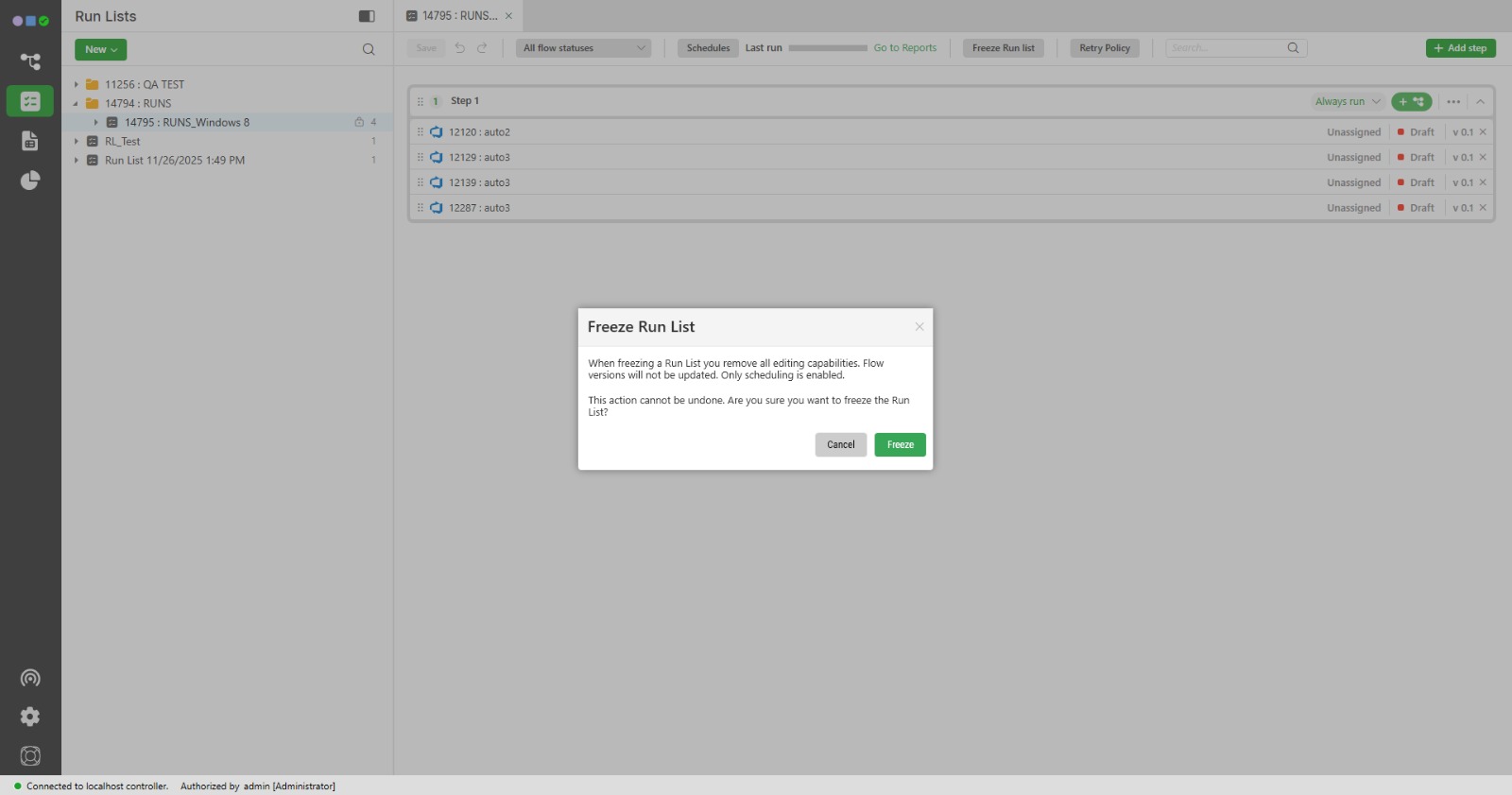Screen dimensions: 1512x795
Task: Collapse Step 1 using the chevron
Action: pyautogui.click(x=1480, y=101)
